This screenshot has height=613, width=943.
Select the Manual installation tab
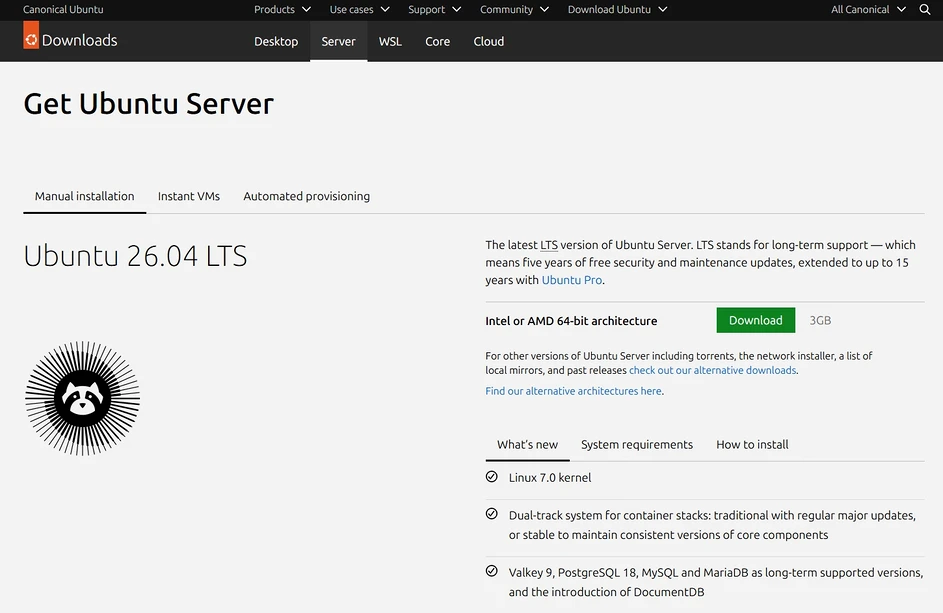84,196
